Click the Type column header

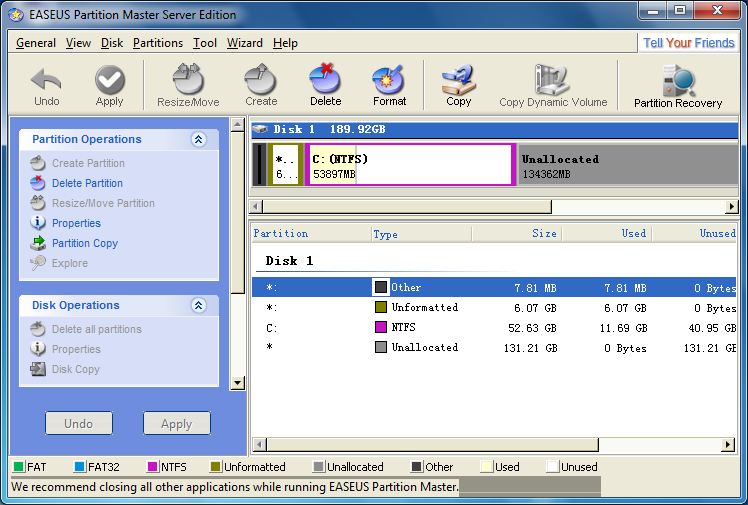point(422,234)
